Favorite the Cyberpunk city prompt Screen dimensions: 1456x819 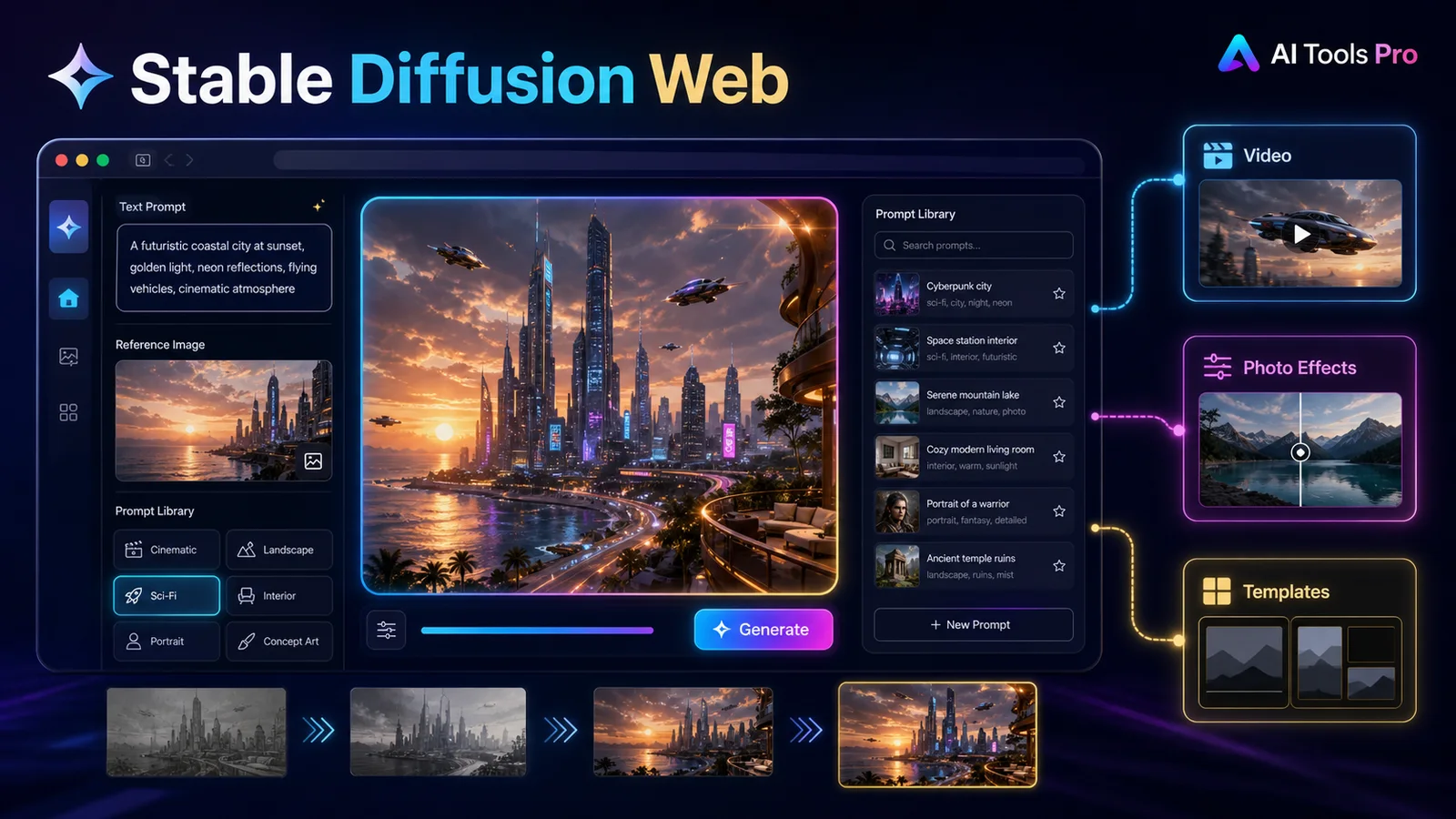click(x=1059, y=293)
